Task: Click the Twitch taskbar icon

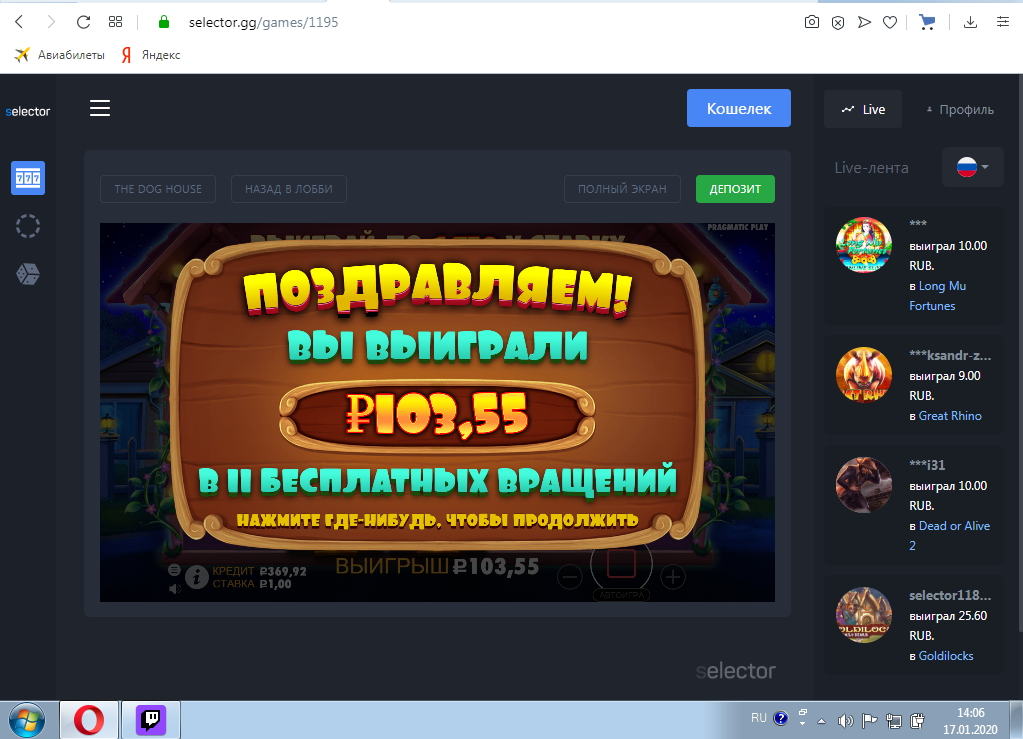Action: tap(151, 720)
